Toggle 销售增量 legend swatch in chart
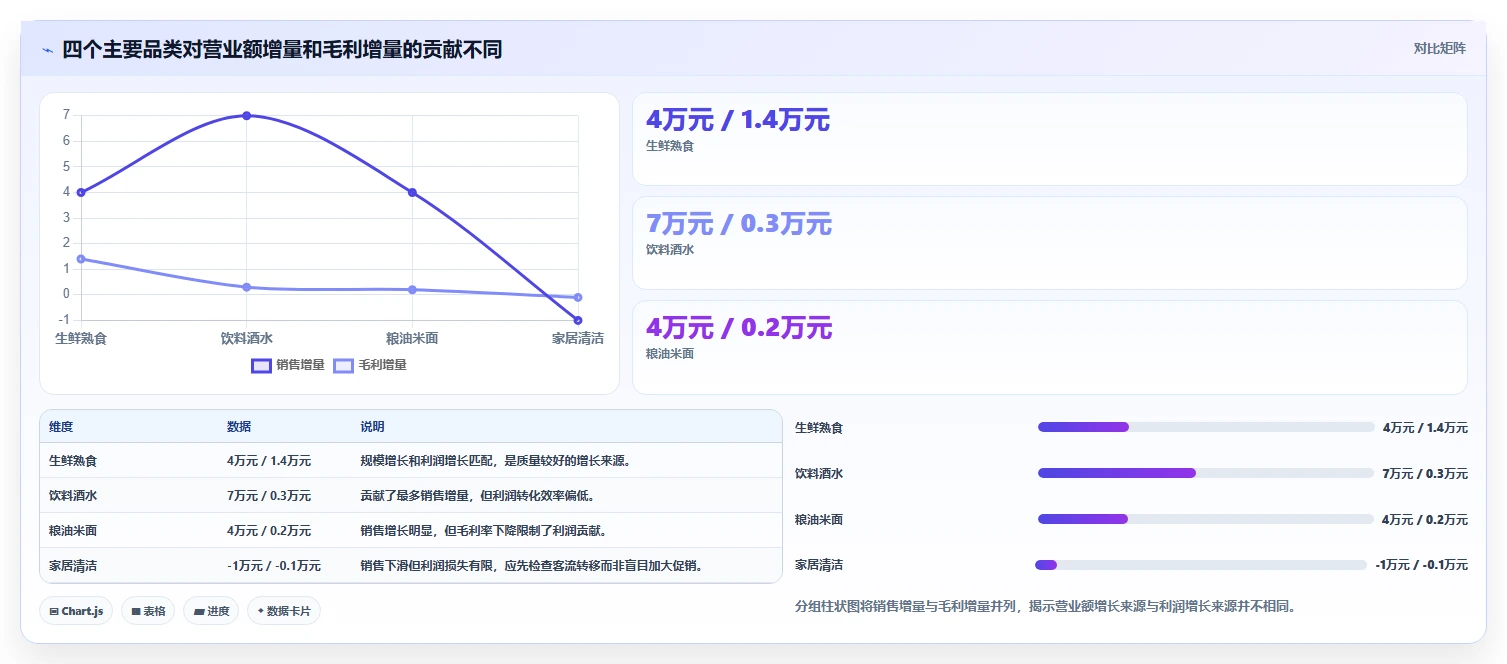1507x664 pixels. click(x=261, y=366)
